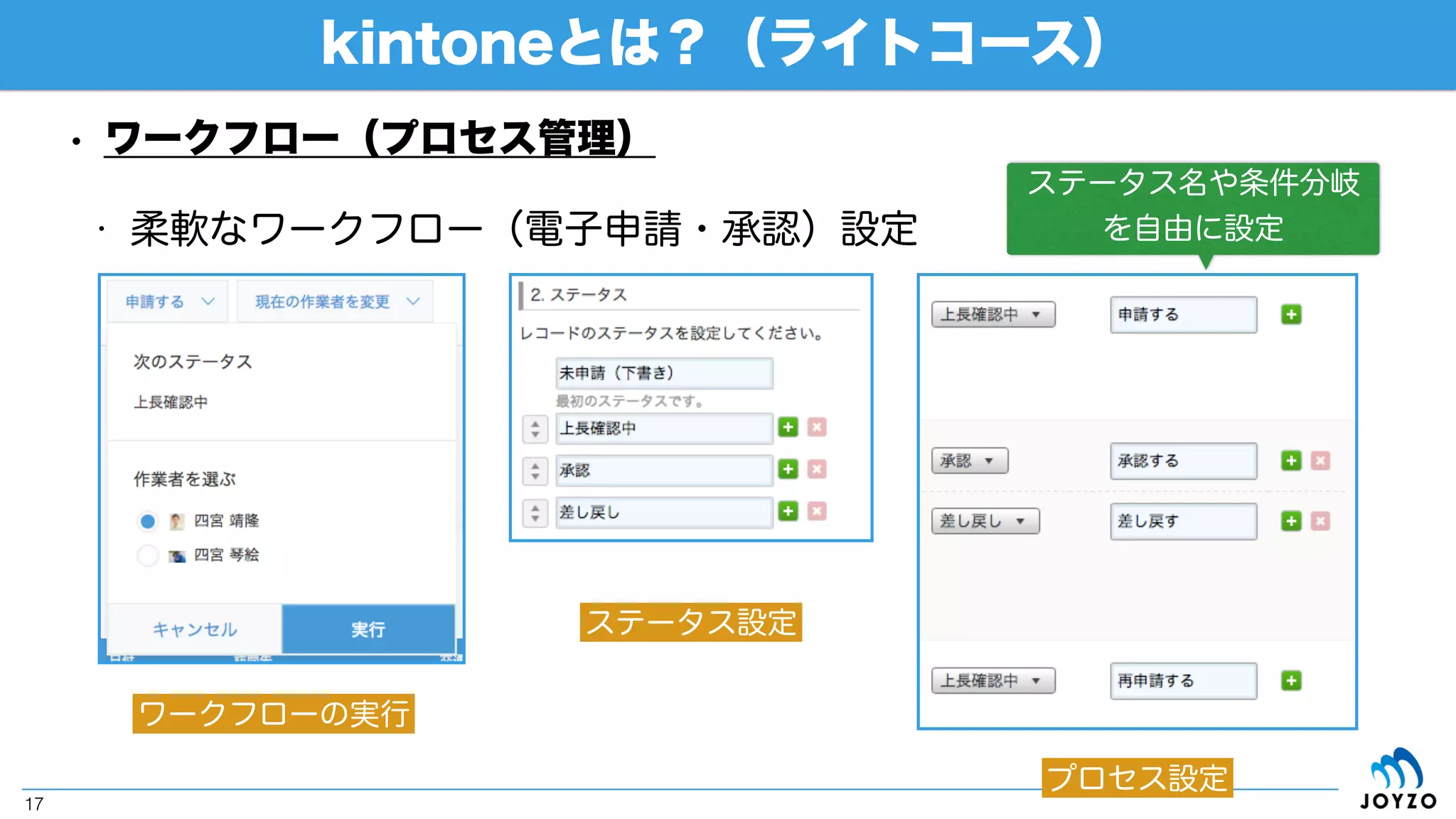Screen dimensions: 1456x819
Task: Click 作業者を選ぶ label
Action: point(185,478)
